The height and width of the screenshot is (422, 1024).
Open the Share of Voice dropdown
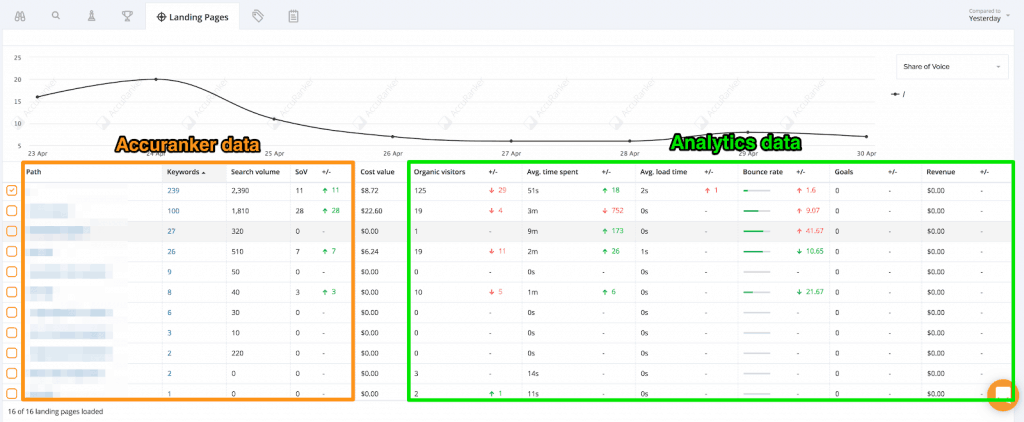951,67
